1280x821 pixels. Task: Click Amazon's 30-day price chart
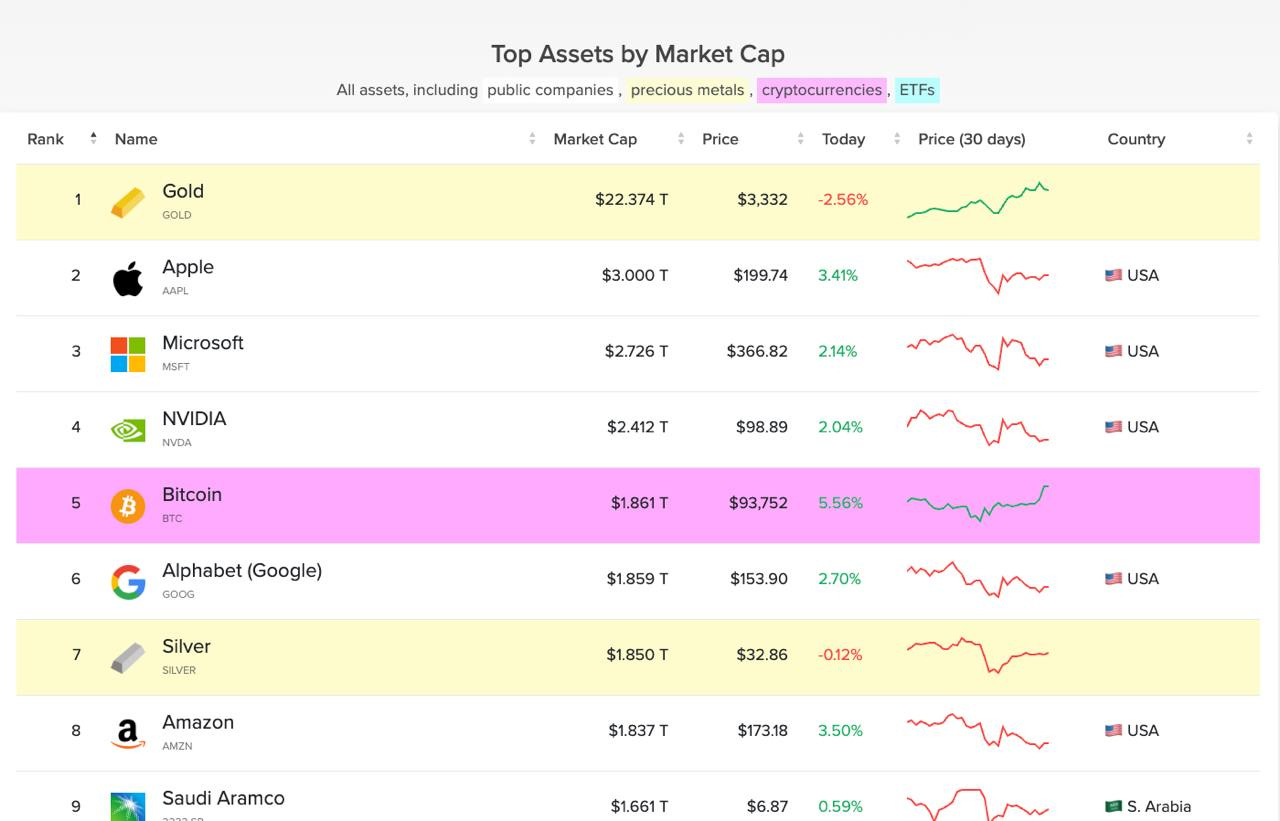[978, 731]
